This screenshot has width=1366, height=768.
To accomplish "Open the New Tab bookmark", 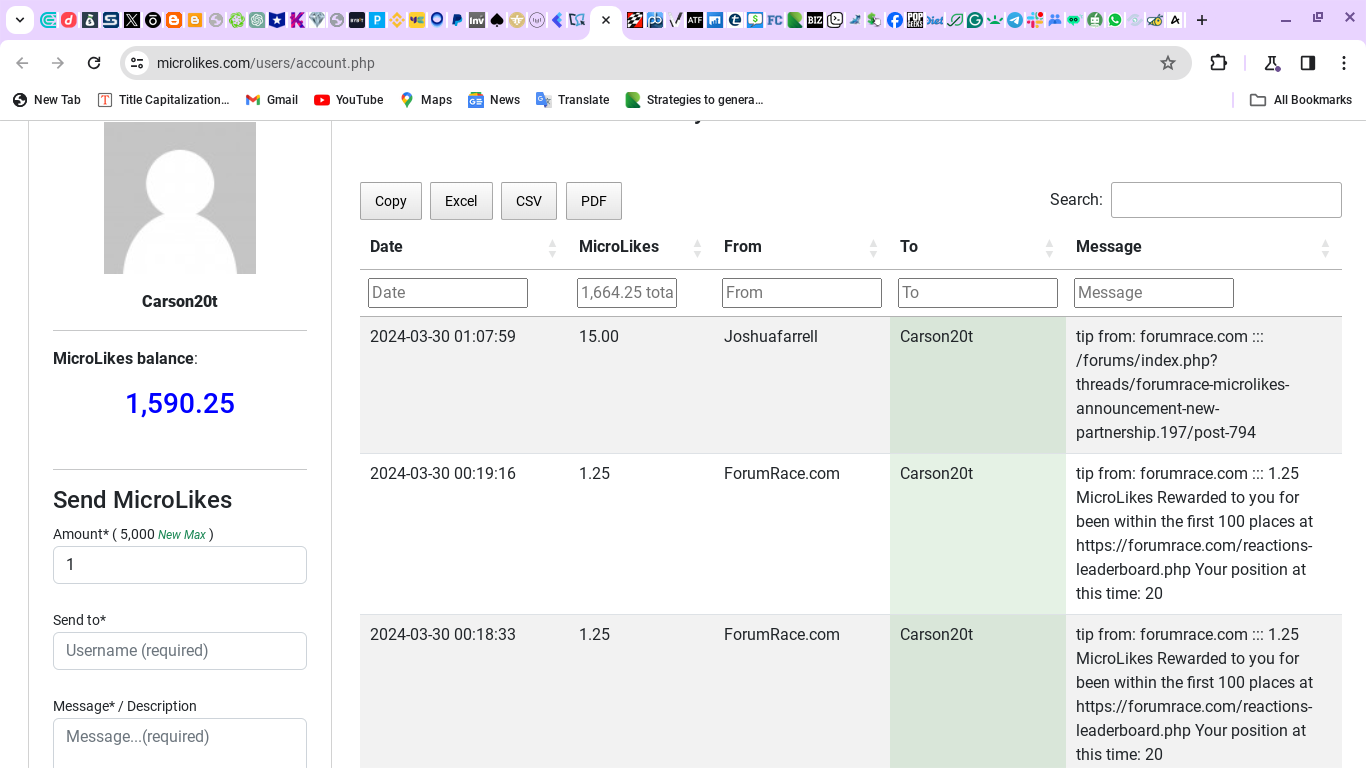I will point(47,100).
